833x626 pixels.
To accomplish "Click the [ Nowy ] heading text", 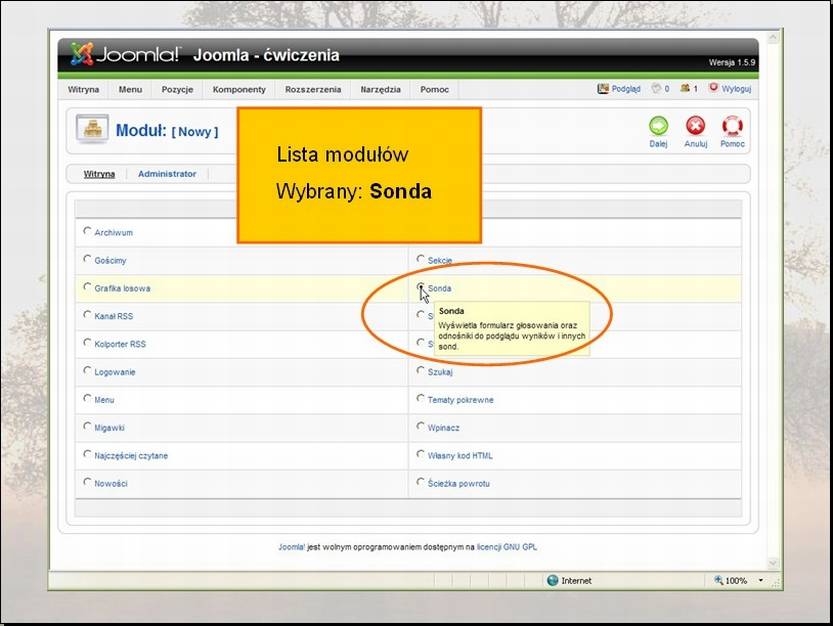I will point(194,132).
